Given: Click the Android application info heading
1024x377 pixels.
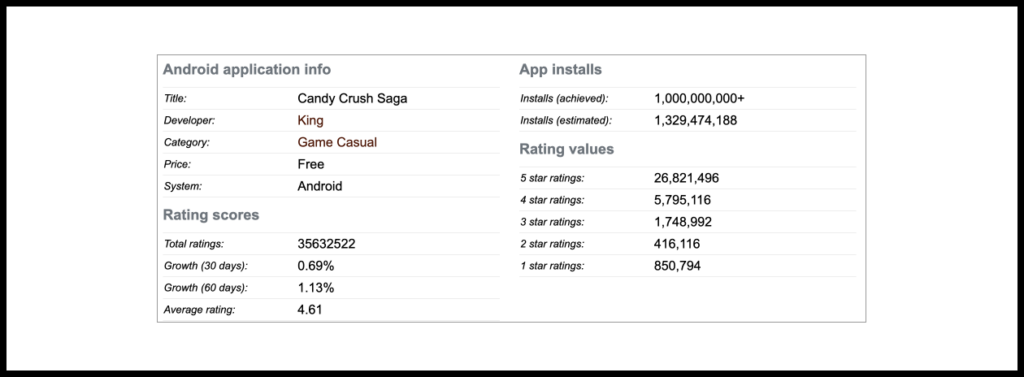Looking at the screenshot, I should coord(247,69).
